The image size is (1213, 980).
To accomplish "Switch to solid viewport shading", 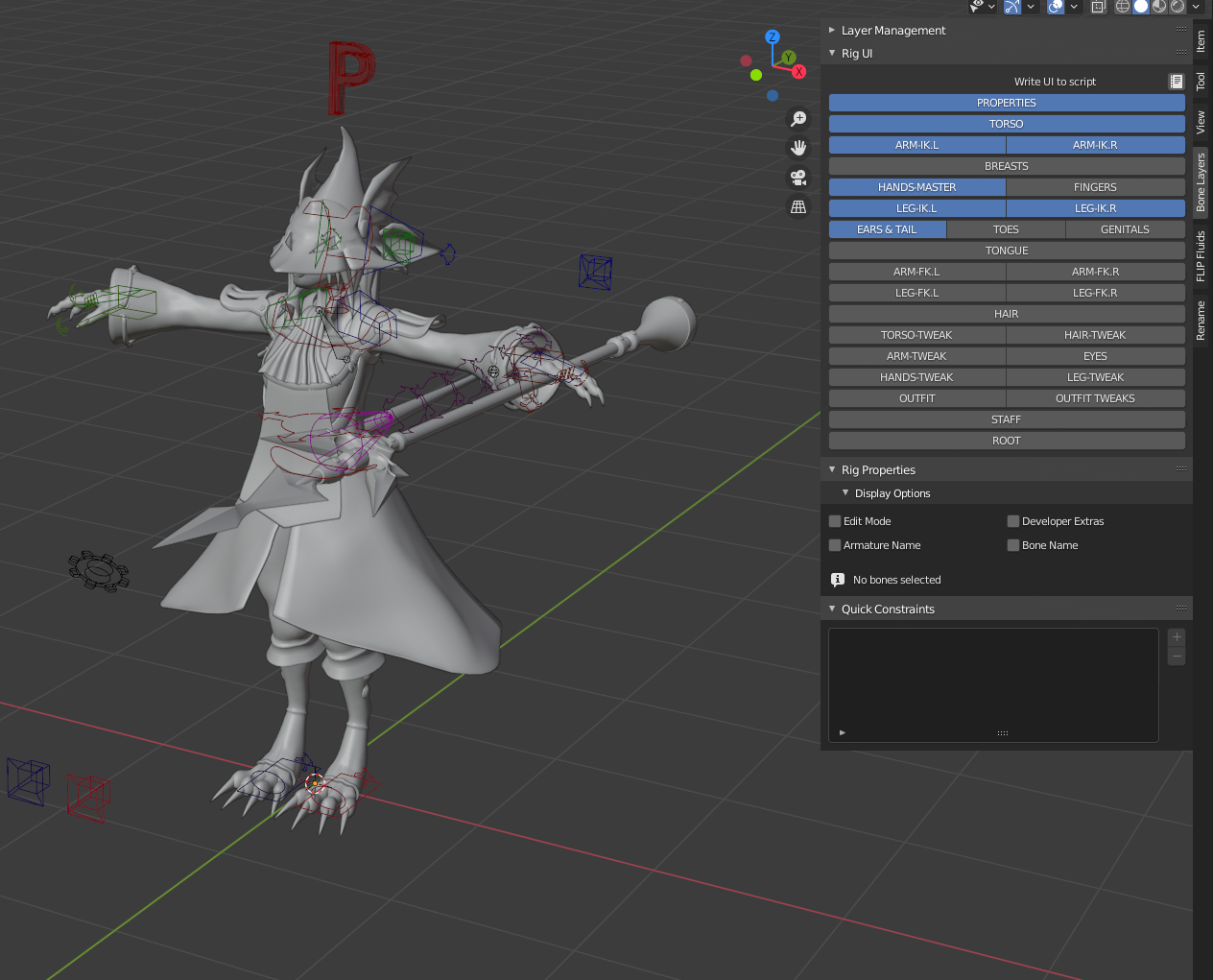I will (x=1141, y=7).
